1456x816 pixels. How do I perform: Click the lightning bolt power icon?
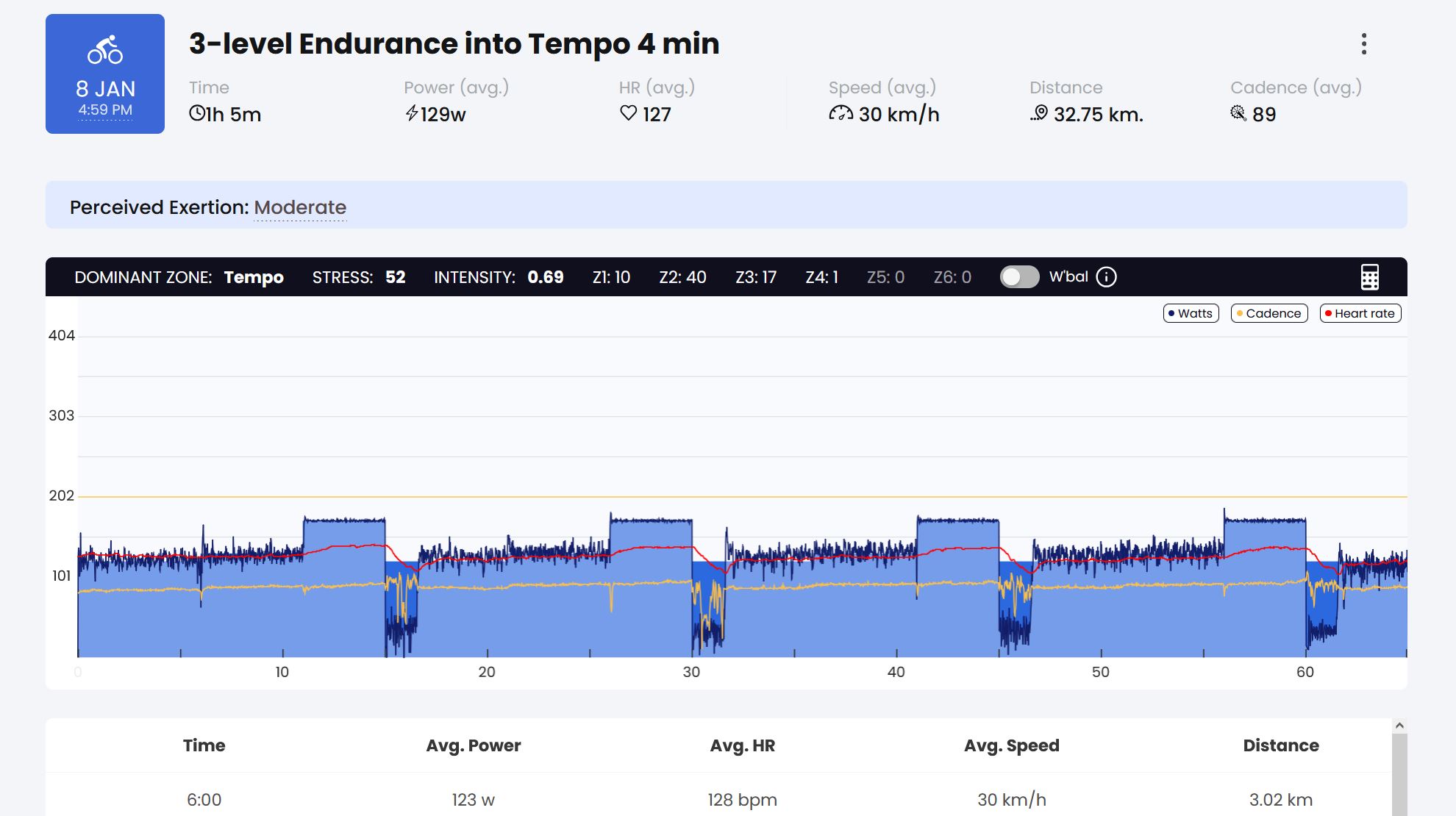click(x=412, y=113)
